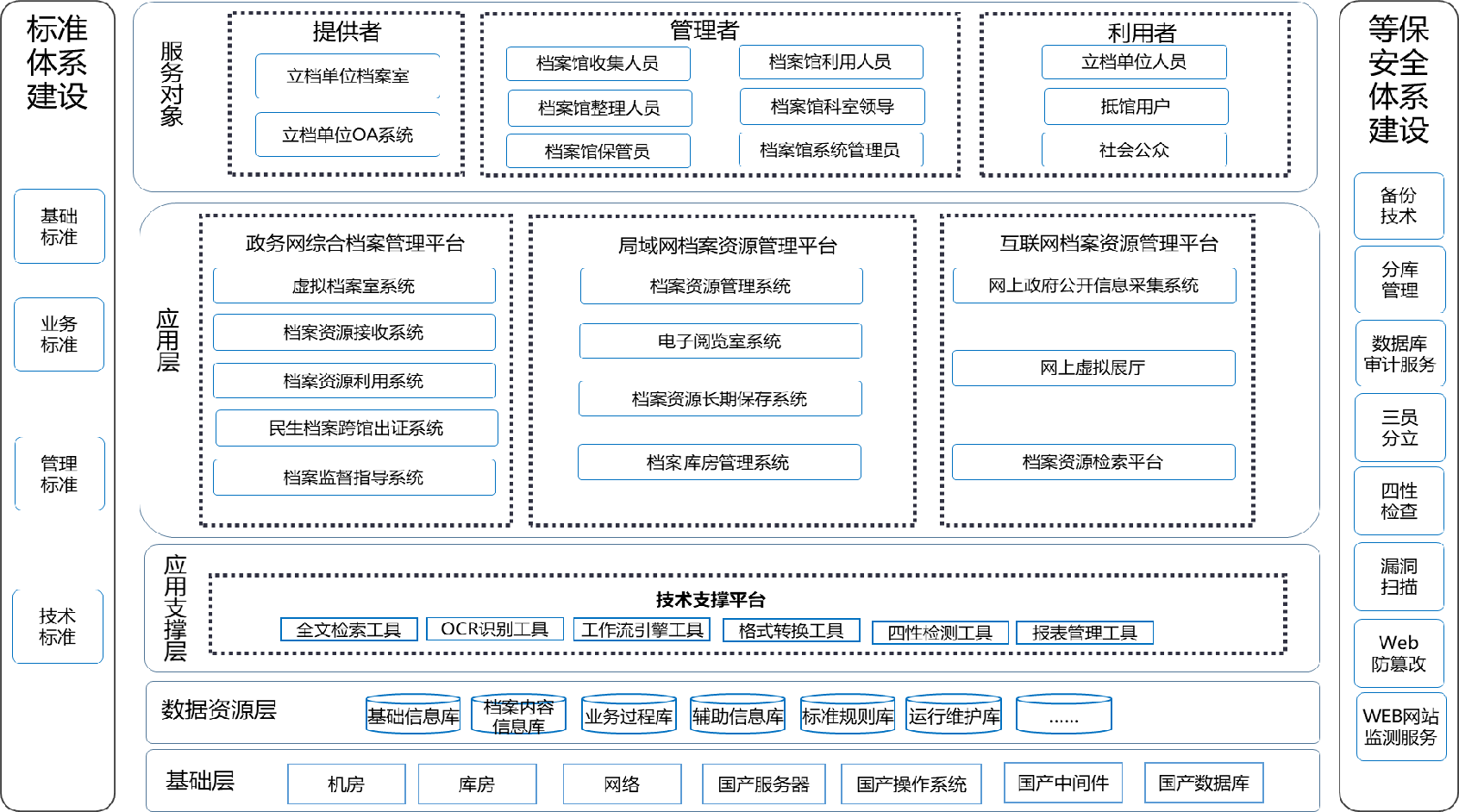Click 虚拟档案室系统 box
Image resolution: width=1459 pixels, height=812 pixels.
354,286
